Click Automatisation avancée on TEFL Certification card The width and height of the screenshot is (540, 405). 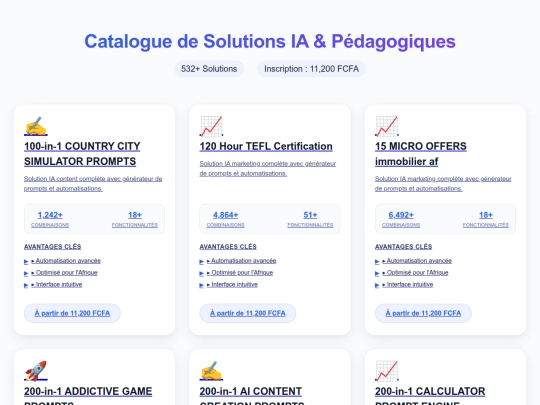[241, 261]
